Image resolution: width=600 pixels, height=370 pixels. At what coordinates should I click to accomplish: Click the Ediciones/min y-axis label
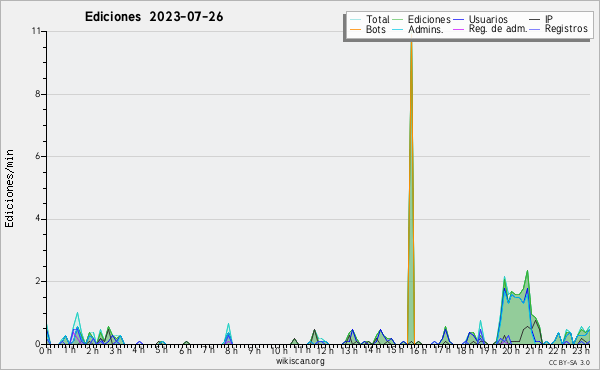9,188
